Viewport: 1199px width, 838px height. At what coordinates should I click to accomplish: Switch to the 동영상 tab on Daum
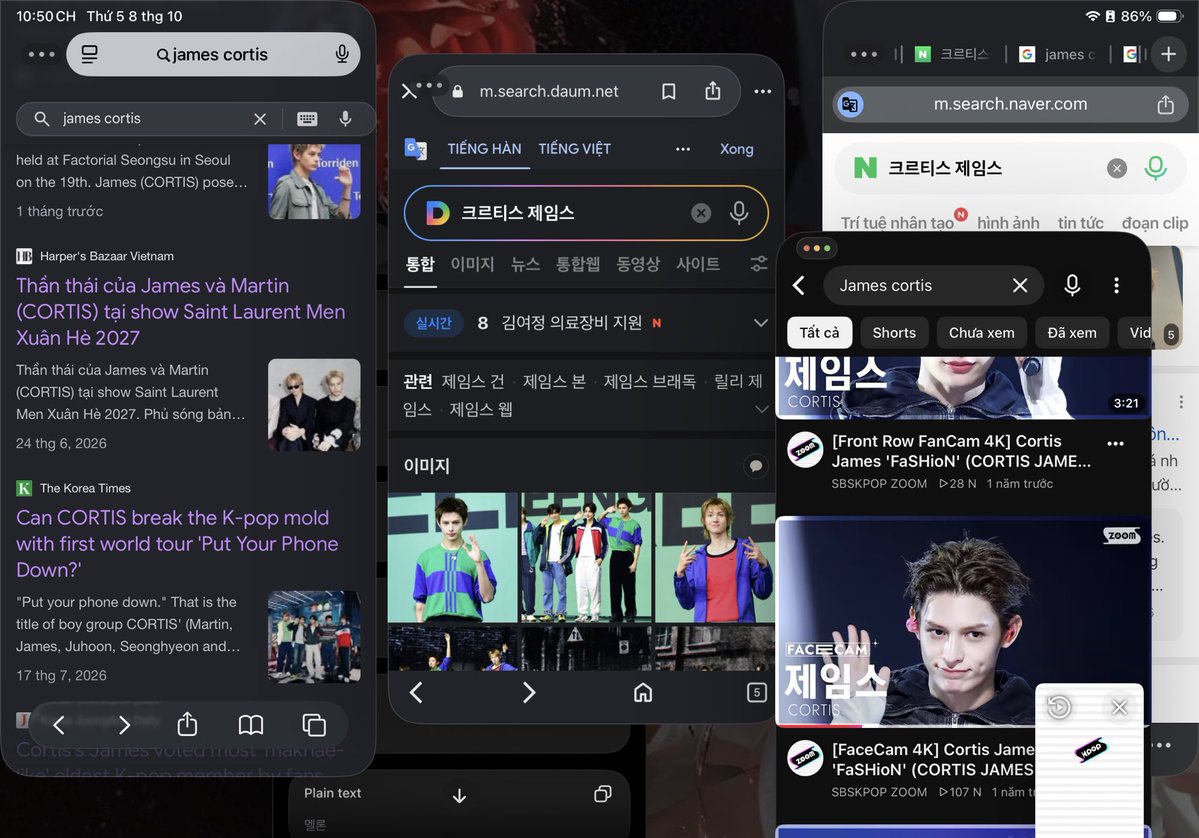pyautogui.click(x=638, y=265)
